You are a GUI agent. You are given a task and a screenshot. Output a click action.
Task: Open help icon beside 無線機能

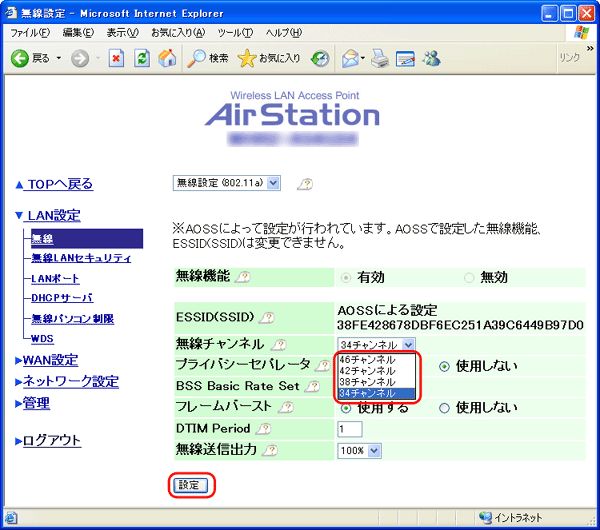tap(243, 277)
